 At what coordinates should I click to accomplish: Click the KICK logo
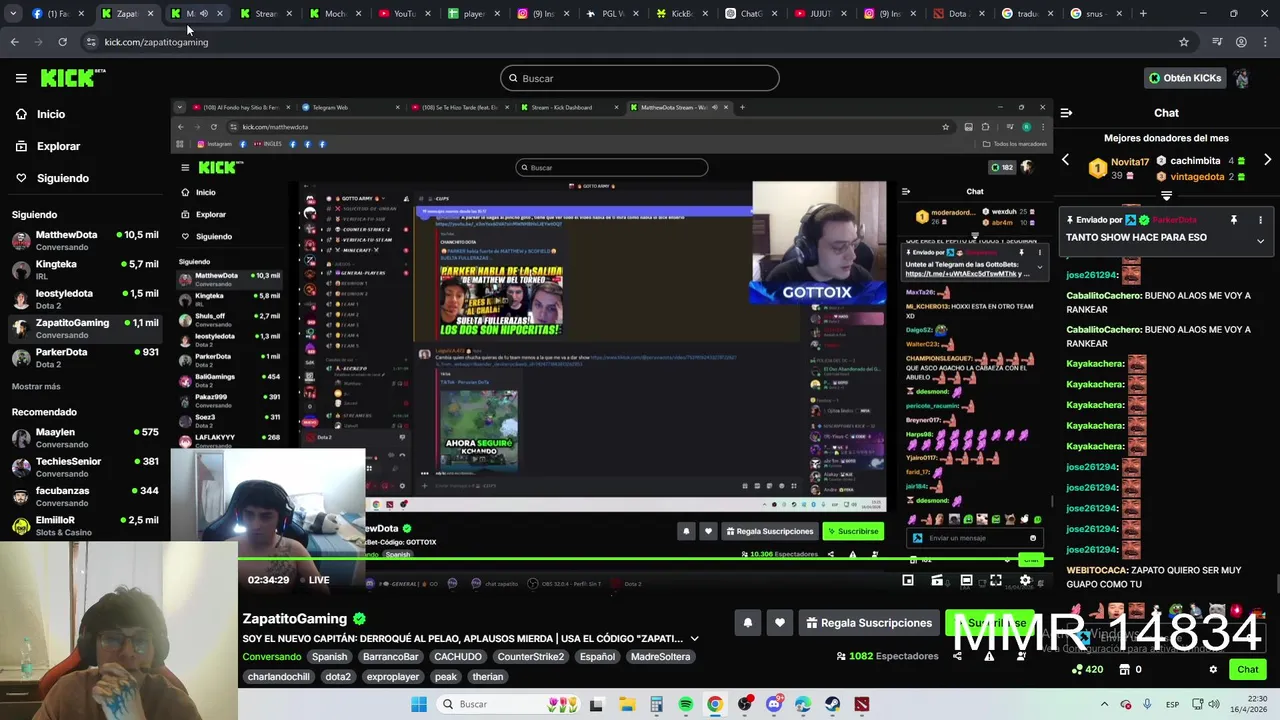[73, 78]
